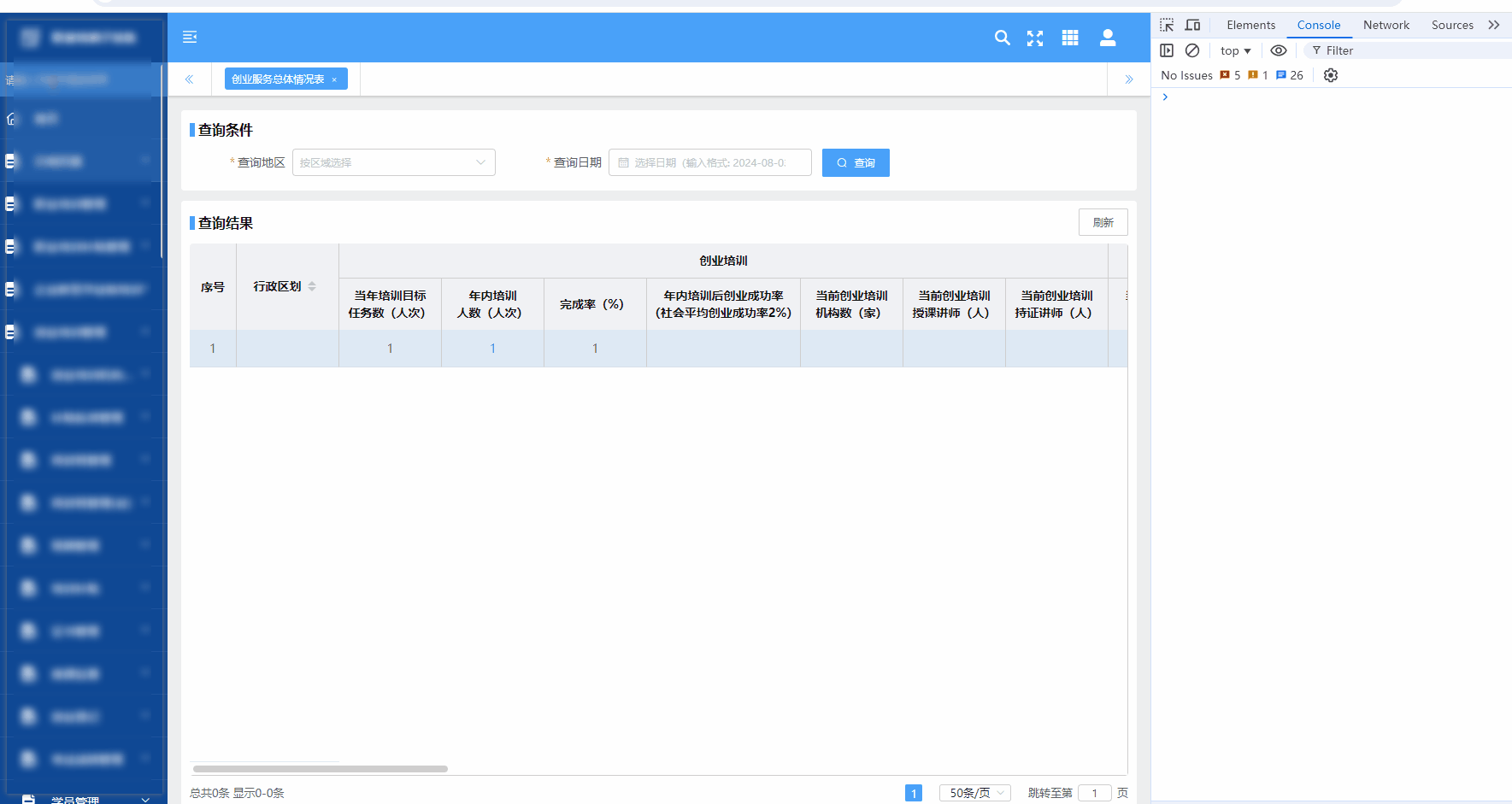The width and height of the screenshot is (1512, 804).
Task: Open the top JavaScript context dropdown
Action: 1236,50
